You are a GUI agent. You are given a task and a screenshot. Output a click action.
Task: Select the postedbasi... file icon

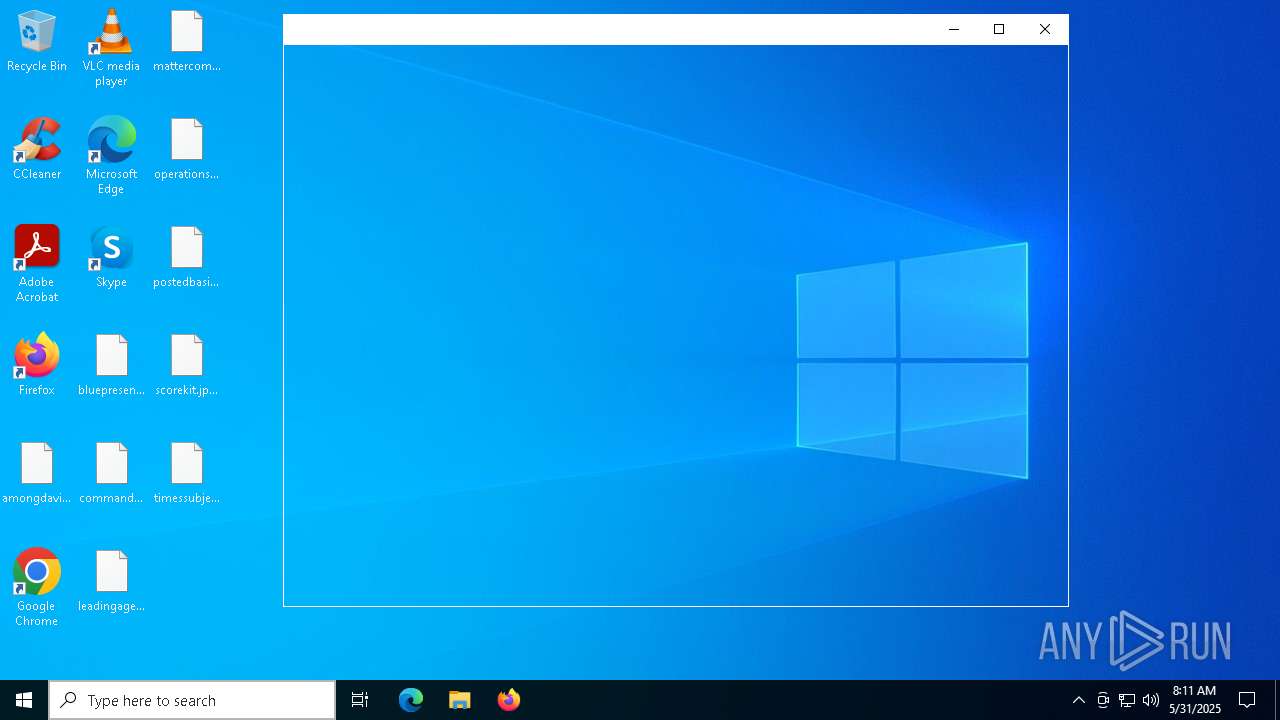187,257
